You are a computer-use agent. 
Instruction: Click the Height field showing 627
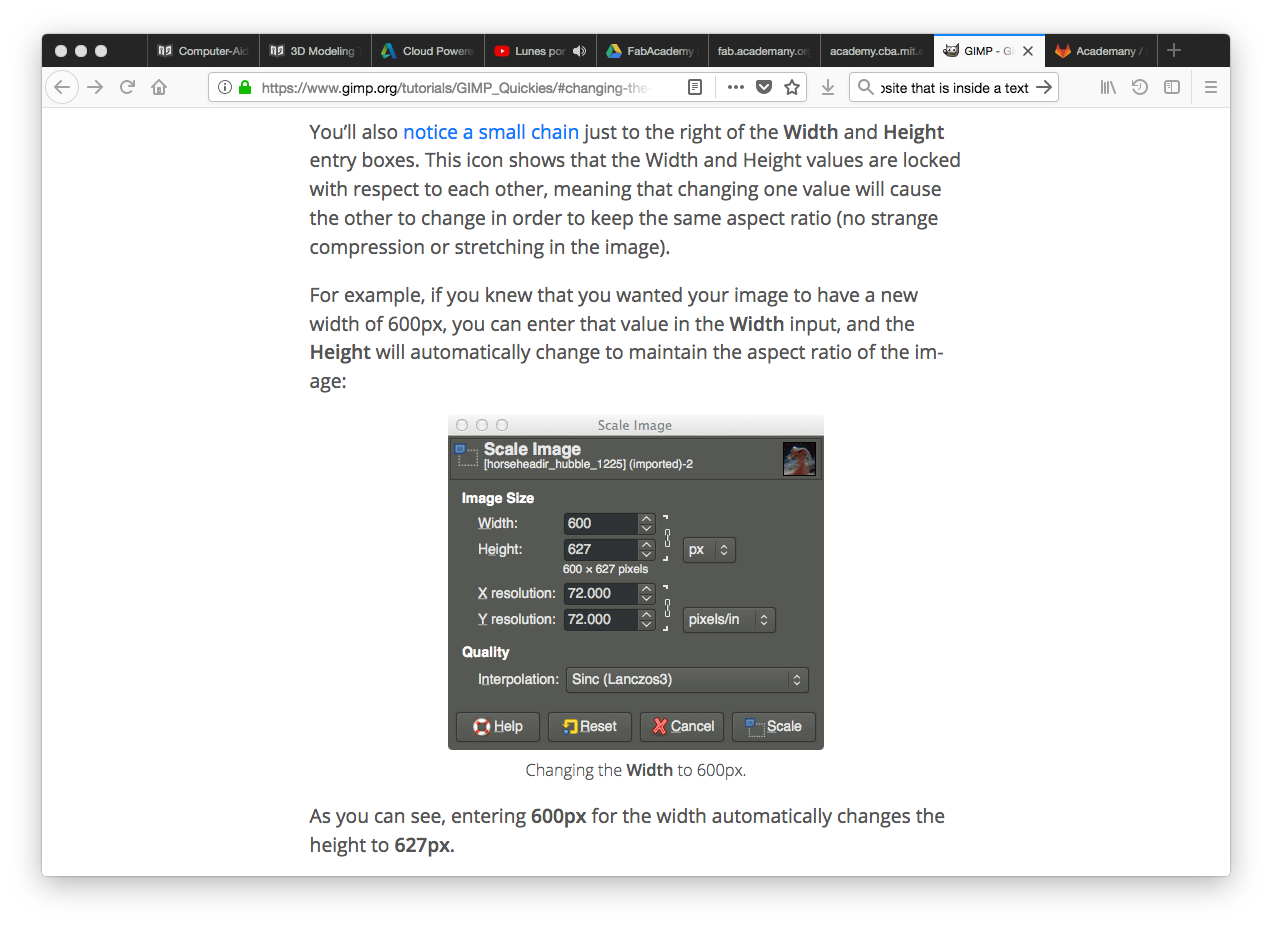(600, 549)
